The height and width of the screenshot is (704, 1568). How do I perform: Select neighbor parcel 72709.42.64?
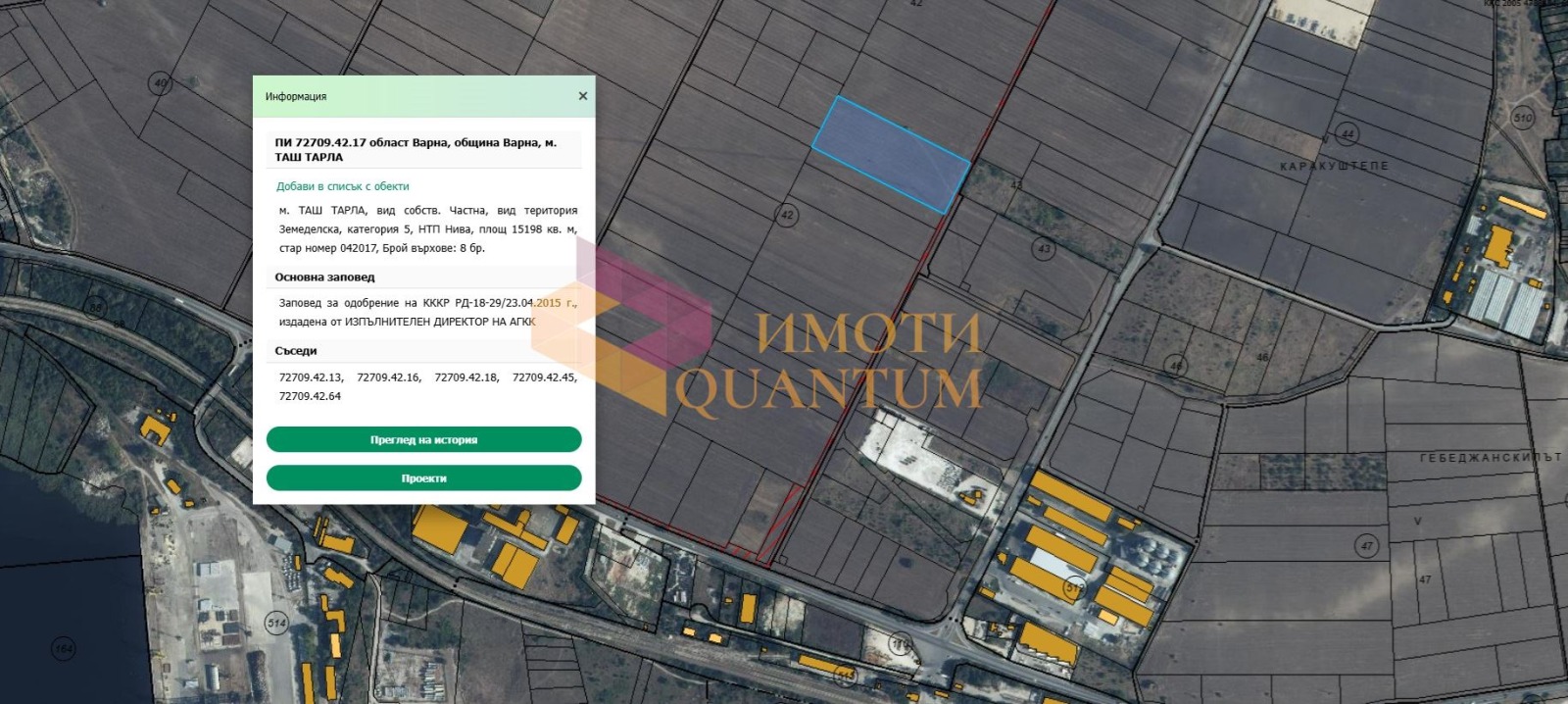[310, 396]
